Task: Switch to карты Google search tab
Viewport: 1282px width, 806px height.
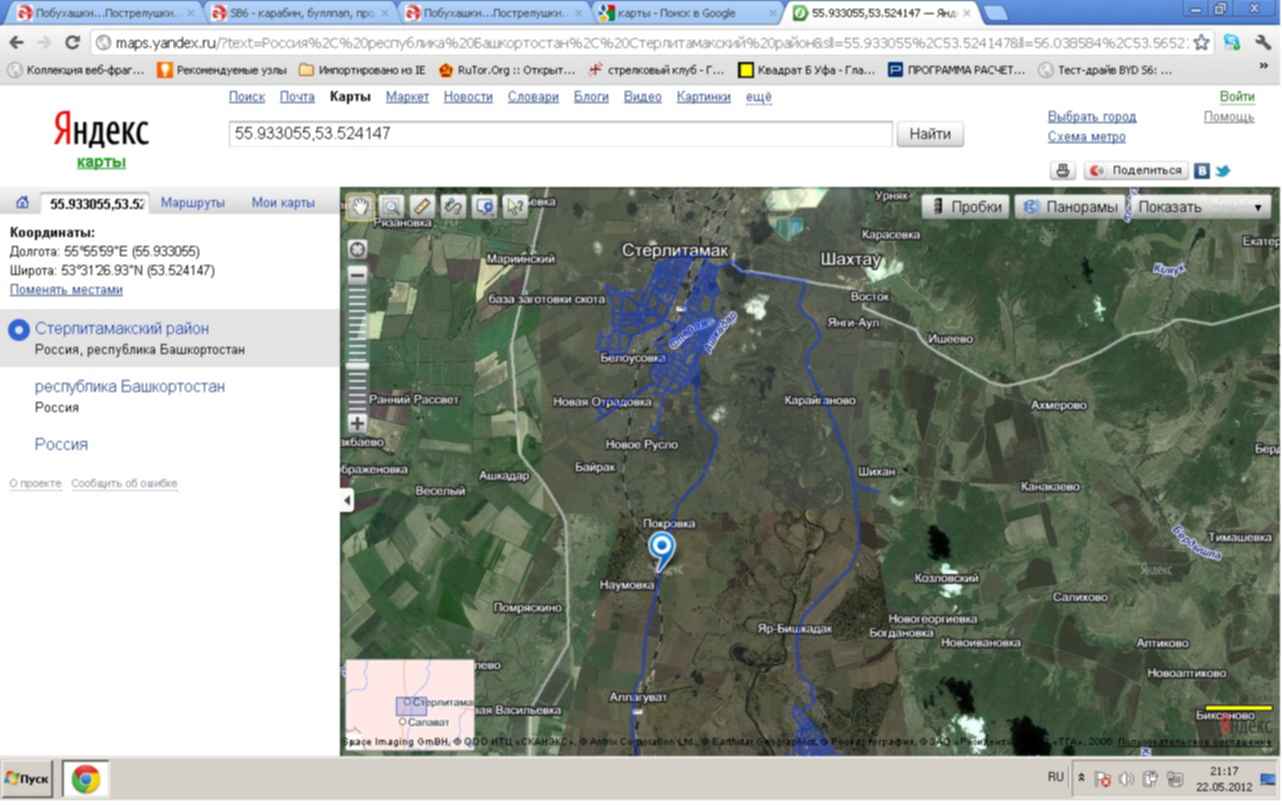Action: 684,14
